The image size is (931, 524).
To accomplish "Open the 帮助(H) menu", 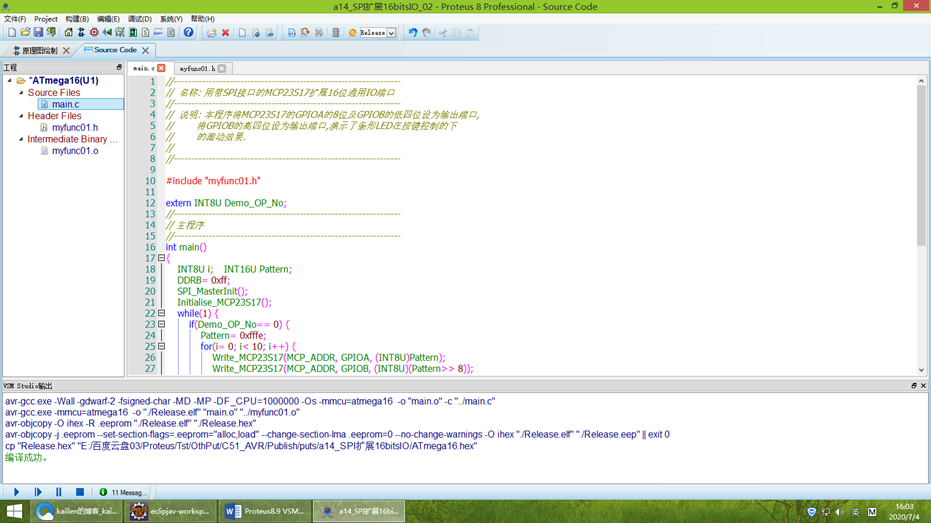I will (202, 19).
